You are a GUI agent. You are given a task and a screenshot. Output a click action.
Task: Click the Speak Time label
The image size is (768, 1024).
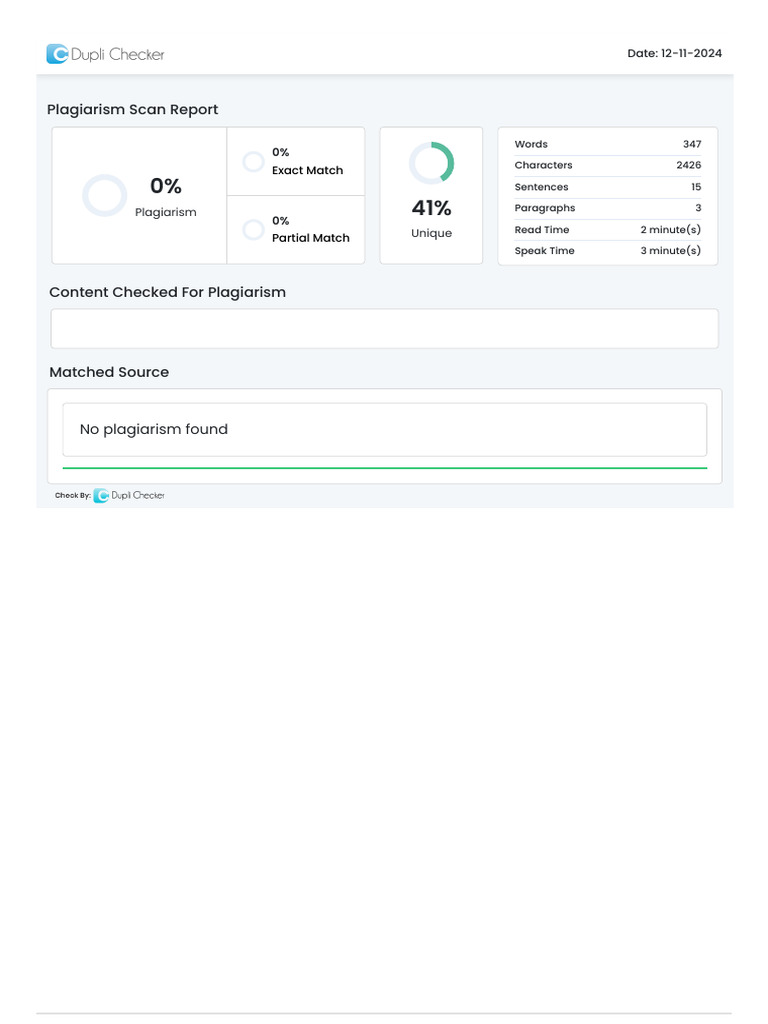tap(545, 250)
